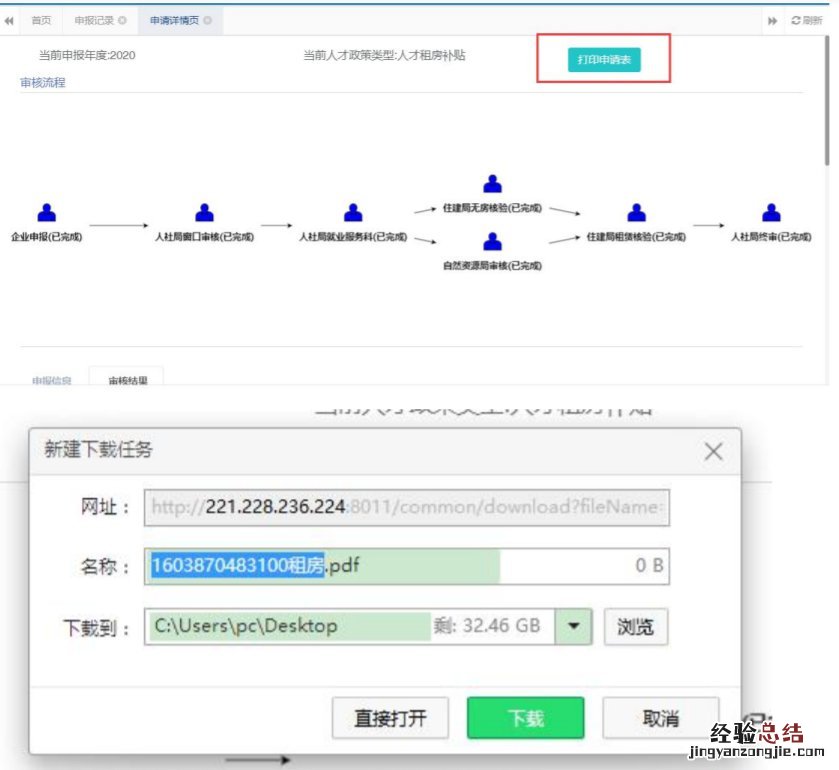Open the 申报记录 tab

point(94,20)
